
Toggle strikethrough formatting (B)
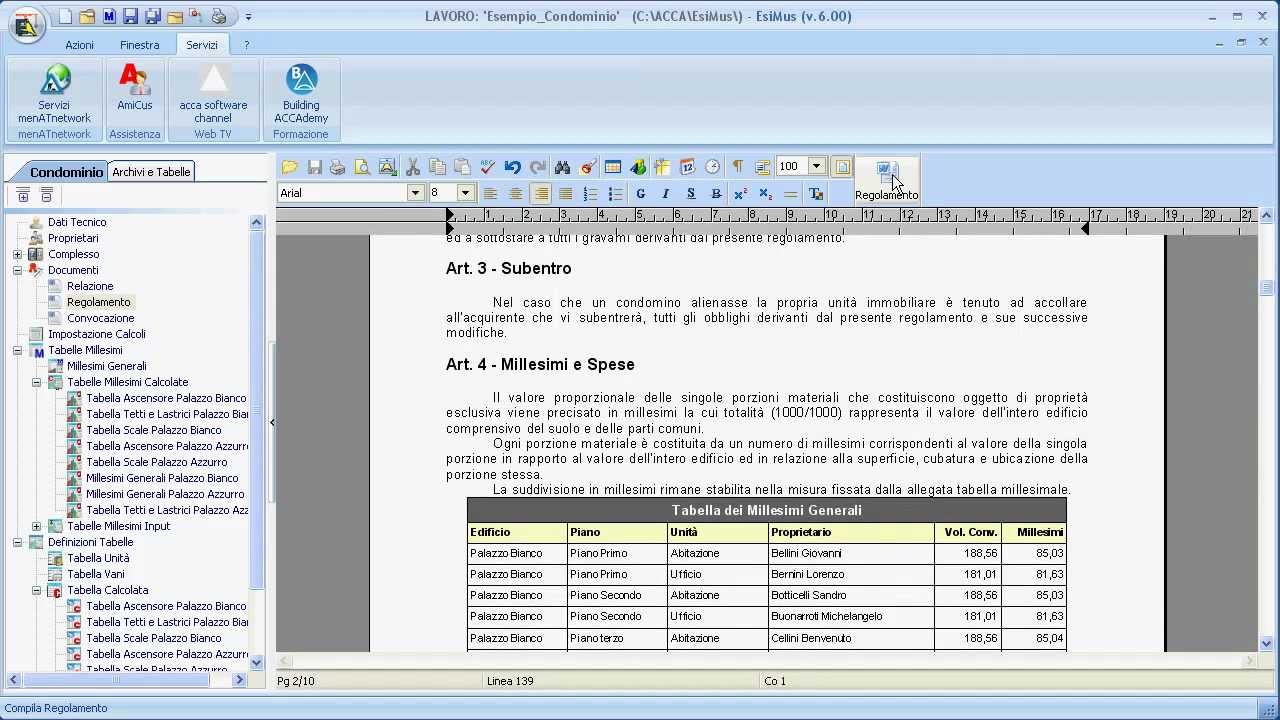click(x=715, y=193)
